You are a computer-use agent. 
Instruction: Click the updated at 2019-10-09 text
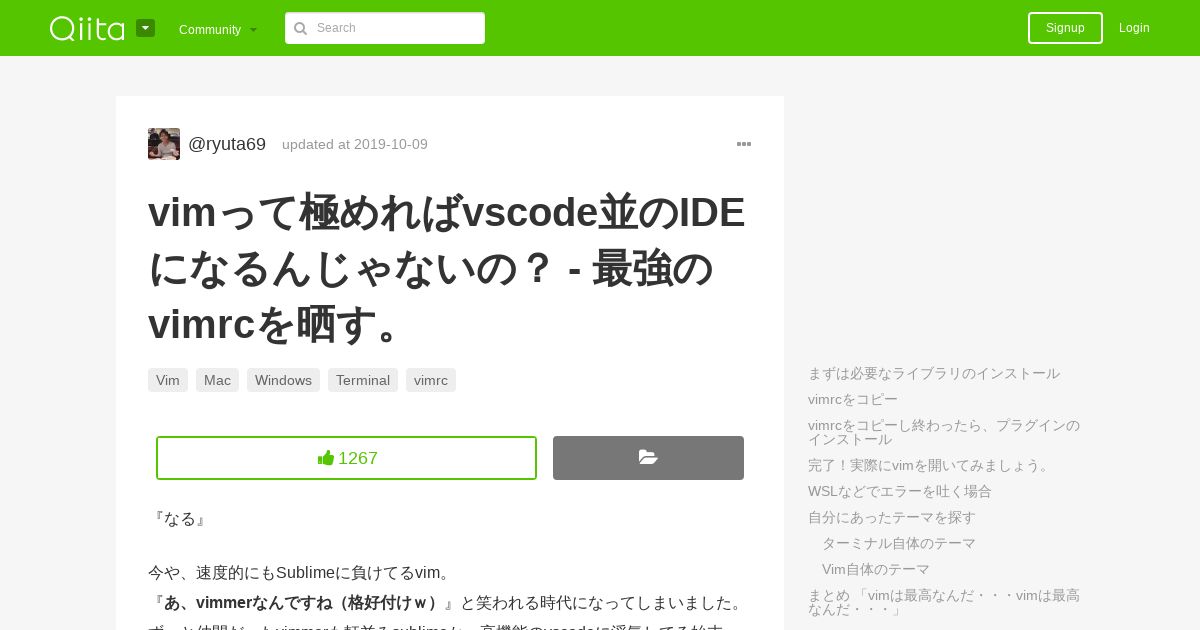click(355, 144)
